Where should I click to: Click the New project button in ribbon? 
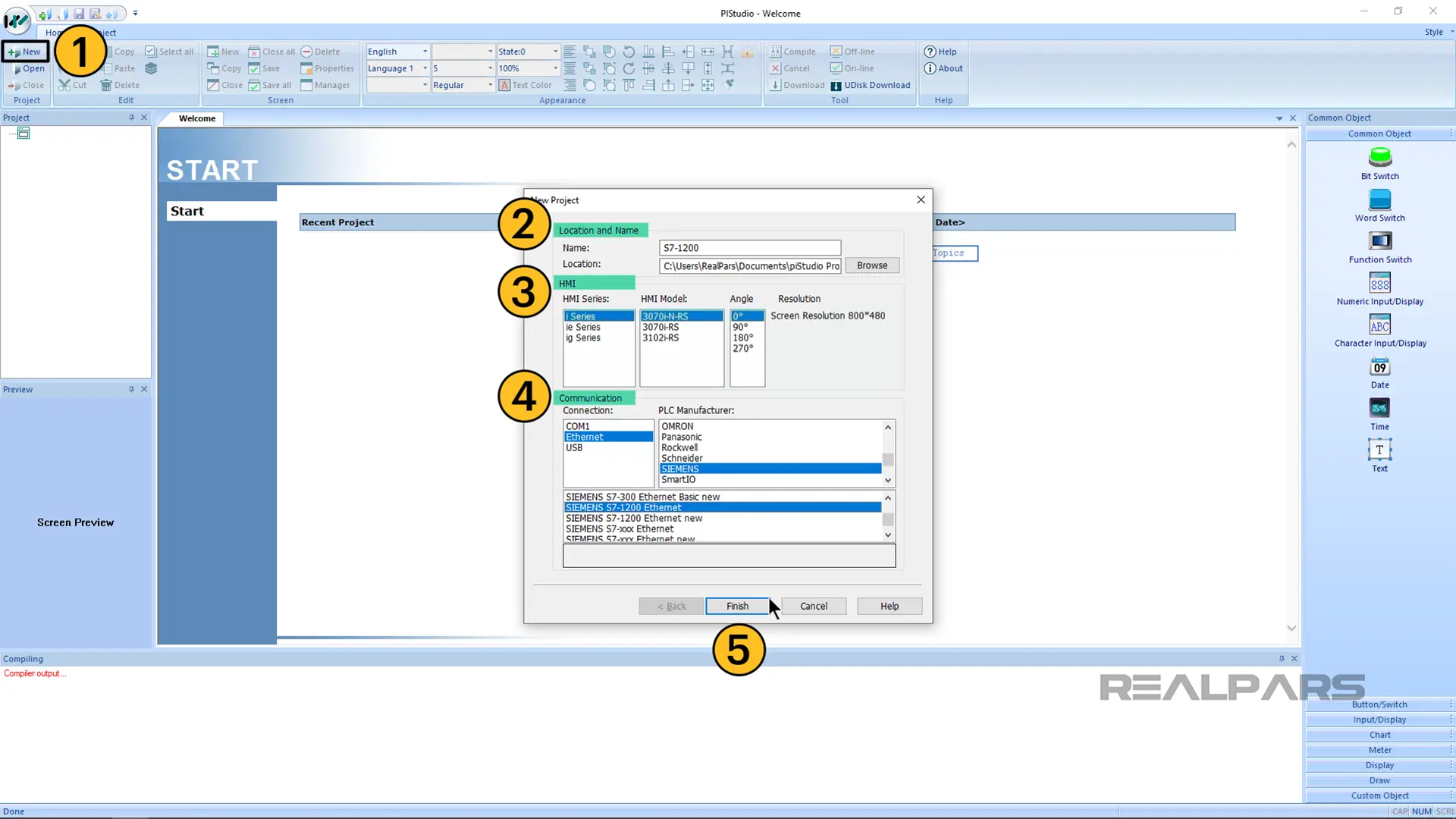(x=24, y=52)
